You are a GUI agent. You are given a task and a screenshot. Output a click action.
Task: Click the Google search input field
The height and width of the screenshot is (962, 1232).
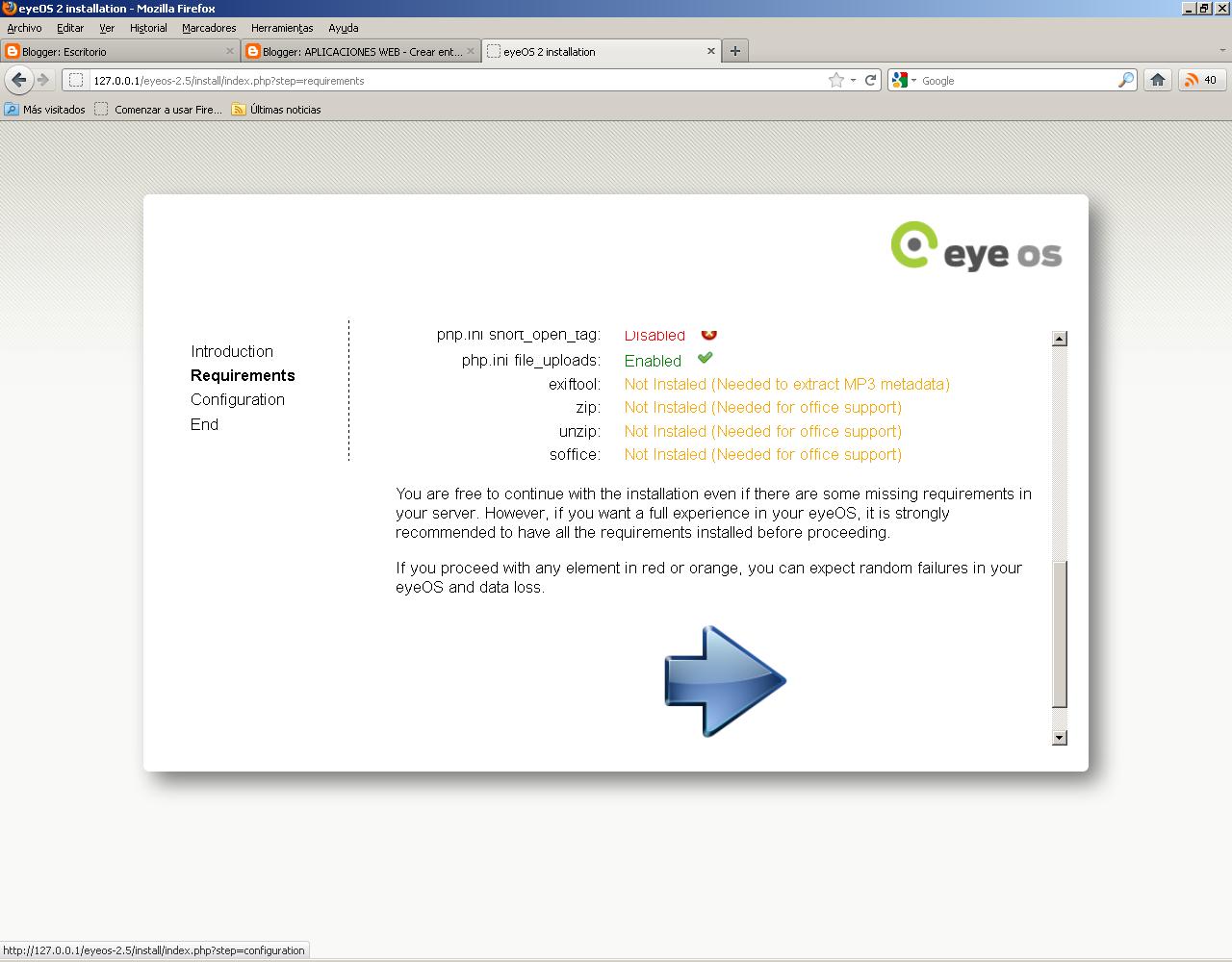pos(1017,81)
